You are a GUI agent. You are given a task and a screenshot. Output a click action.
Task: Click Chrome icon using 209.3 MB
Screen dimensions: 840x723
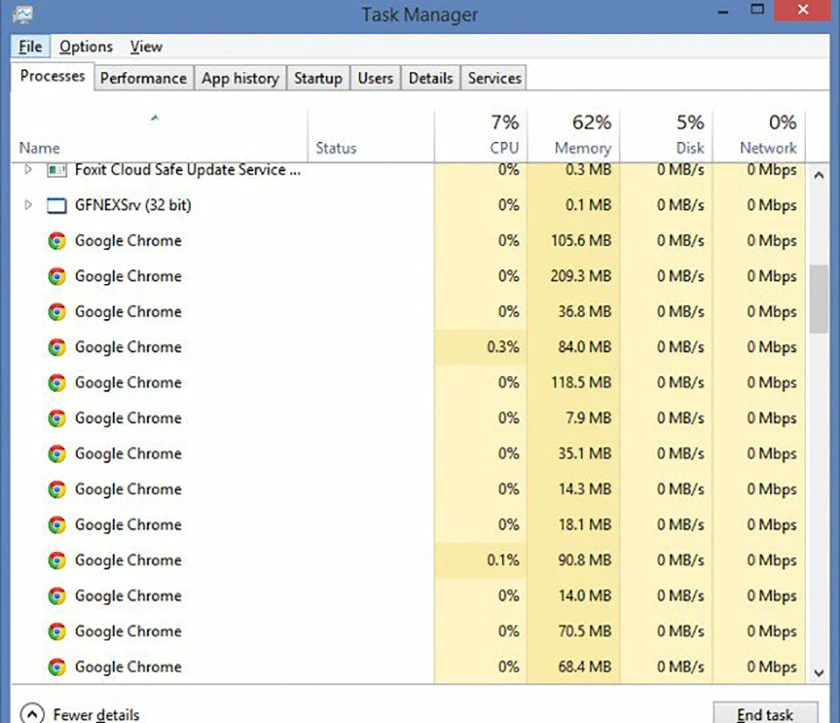click(x=57, y=276)
